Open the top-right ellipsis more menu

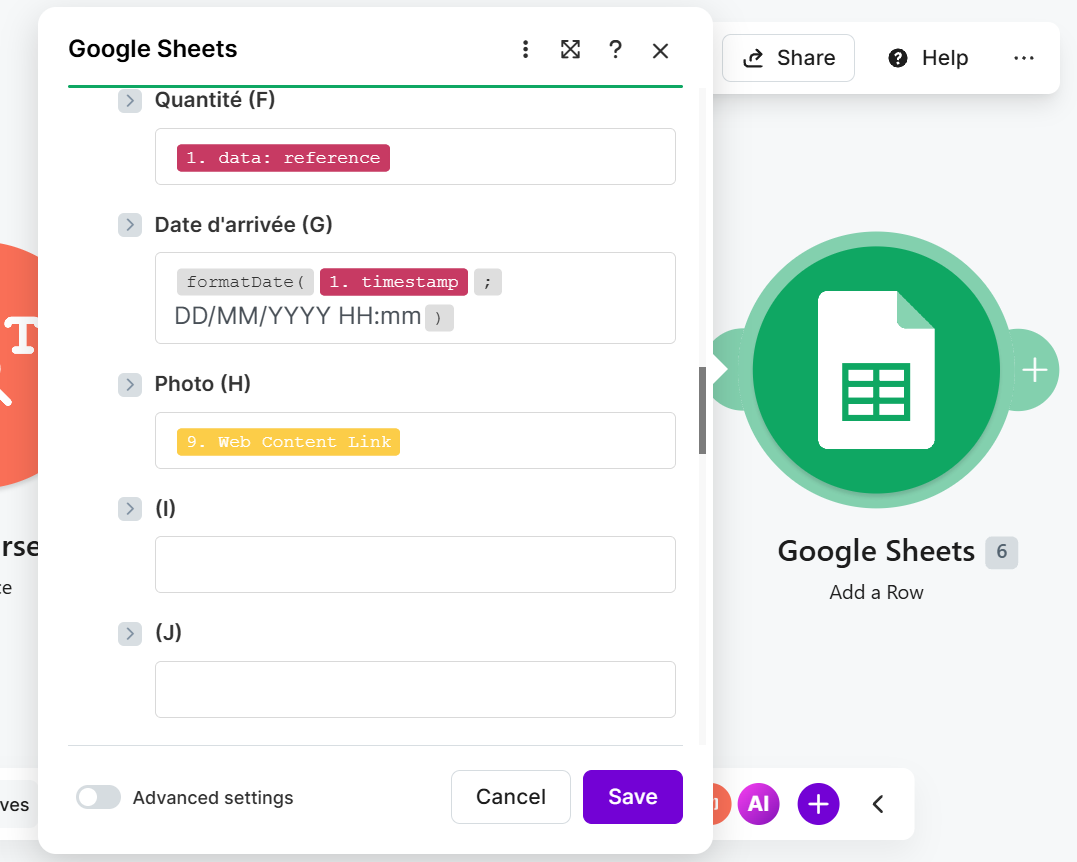[1023, 58]
